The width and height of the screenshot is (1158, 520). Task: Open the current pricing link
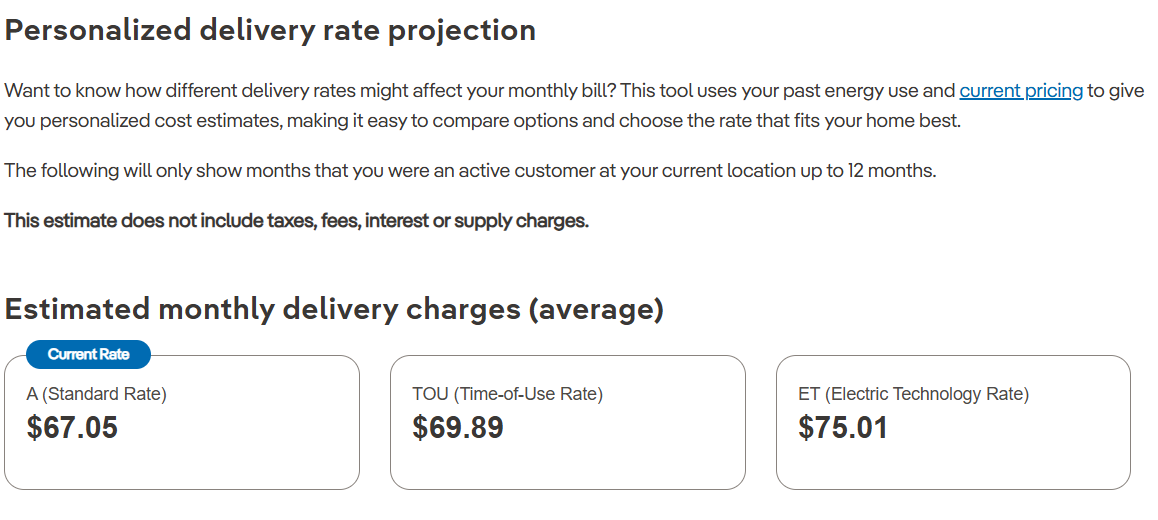pos(1021,92)
